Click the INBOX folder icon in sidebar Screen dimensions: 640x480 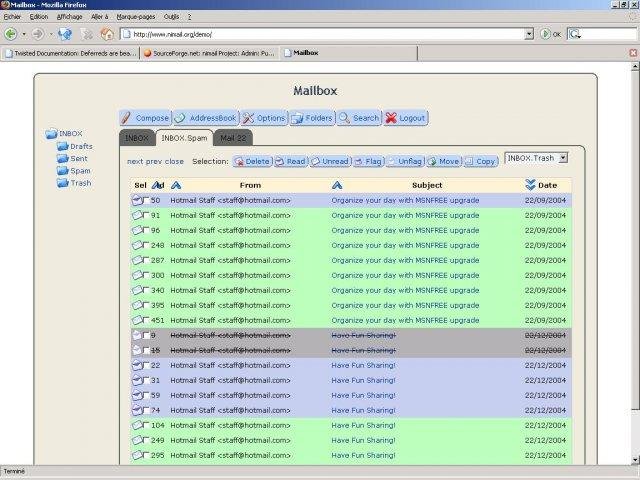point(51,133)
